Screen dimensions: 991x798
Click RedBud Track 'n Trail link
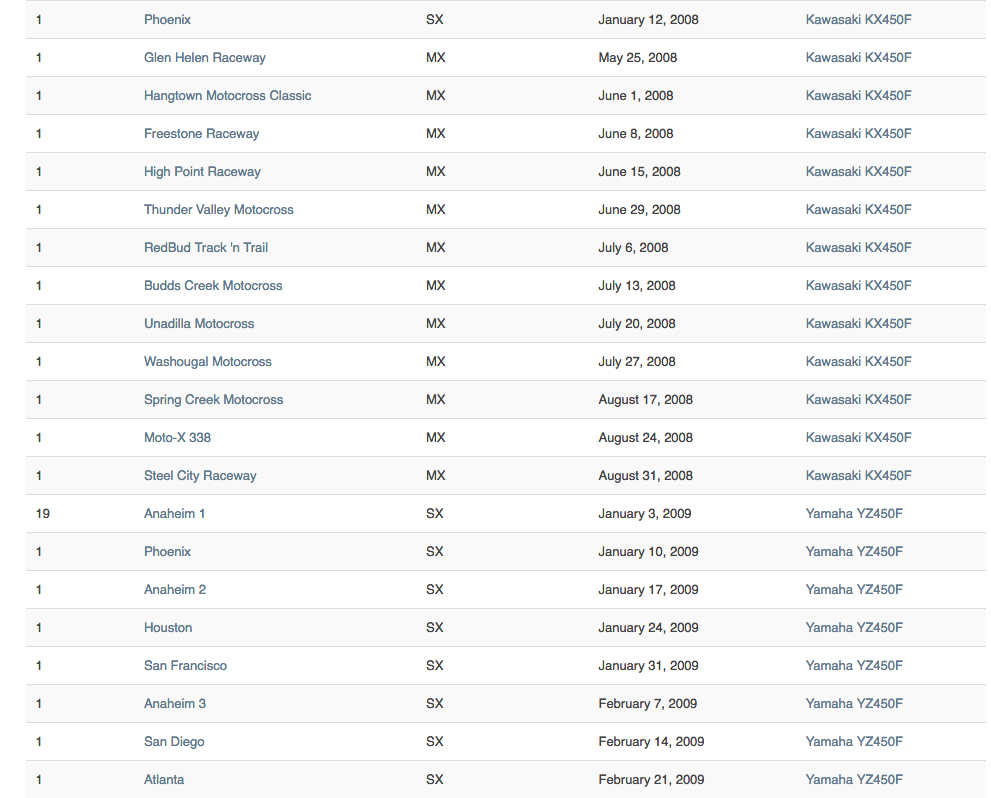click(205, 248)
